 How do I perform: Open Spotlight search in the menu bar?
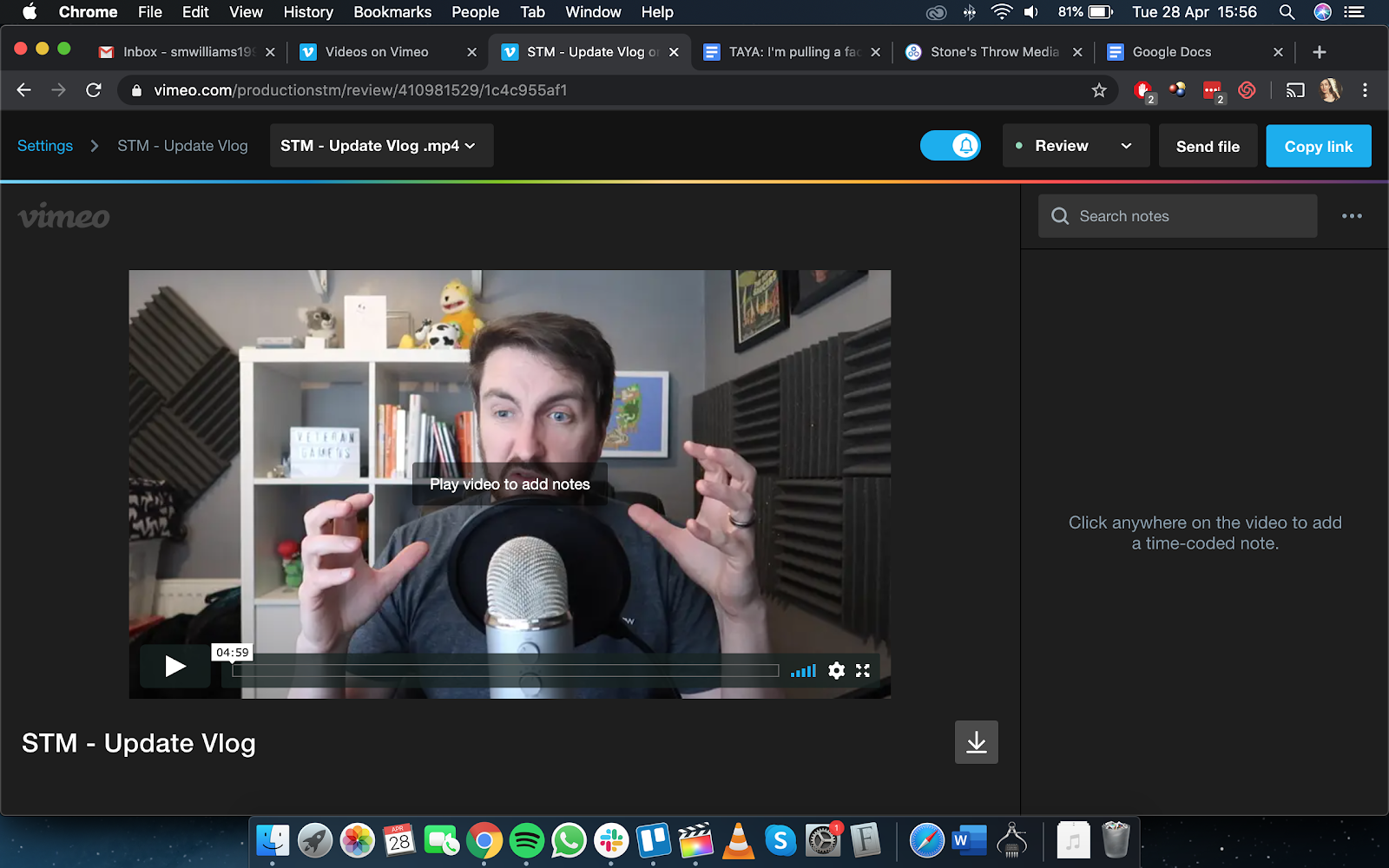click(x=1287, y=12)
